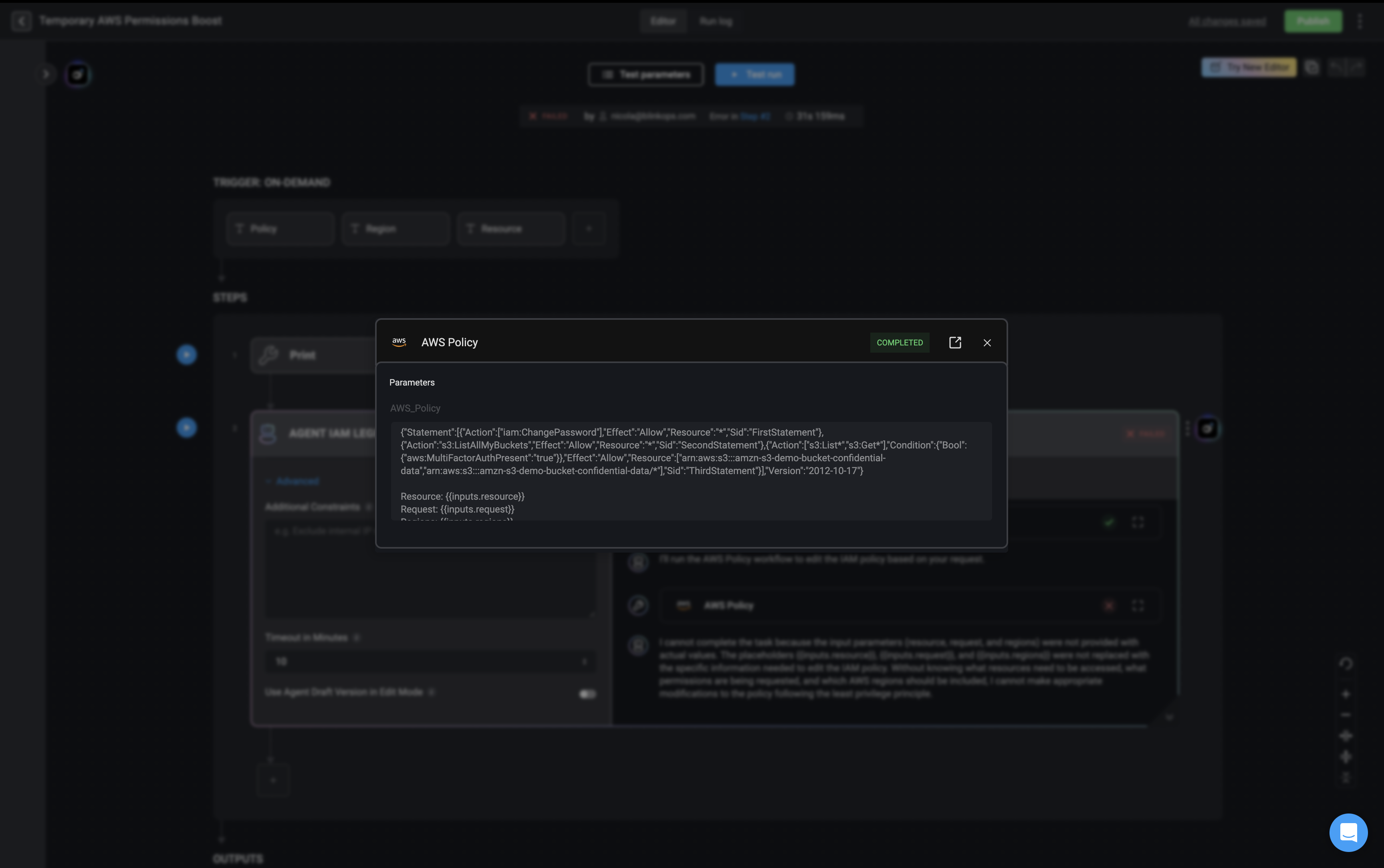Select the Region trigger parameter
1384x868 pixels.
coord(396,228)
